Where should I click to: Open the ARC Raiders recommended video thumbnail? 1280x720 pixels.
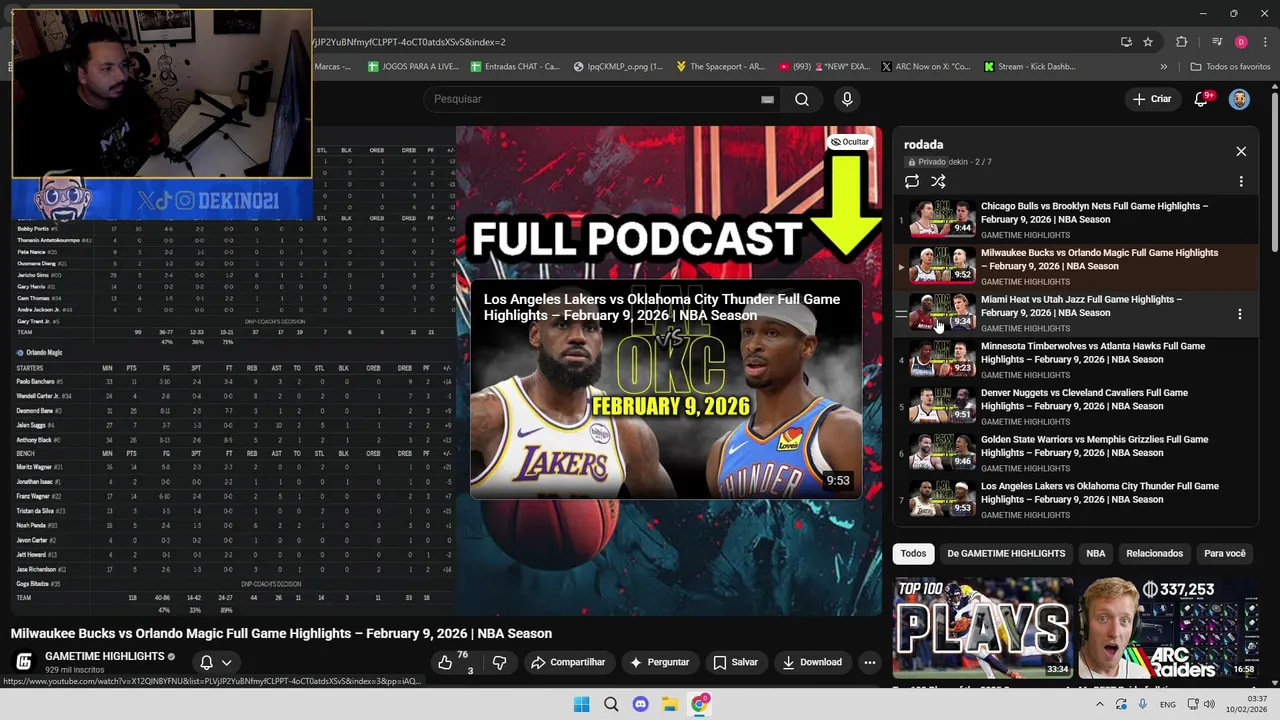[1168, 627]
